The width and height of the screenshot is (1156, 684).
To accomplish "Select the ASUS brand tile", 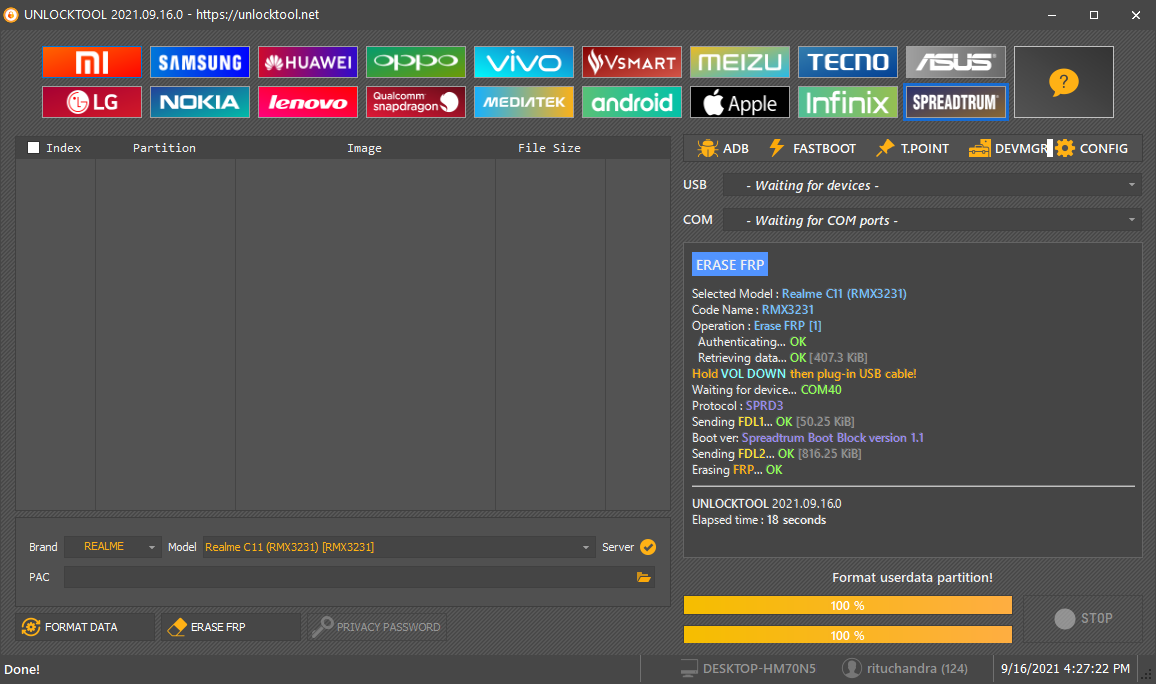I will pos(955,62).
